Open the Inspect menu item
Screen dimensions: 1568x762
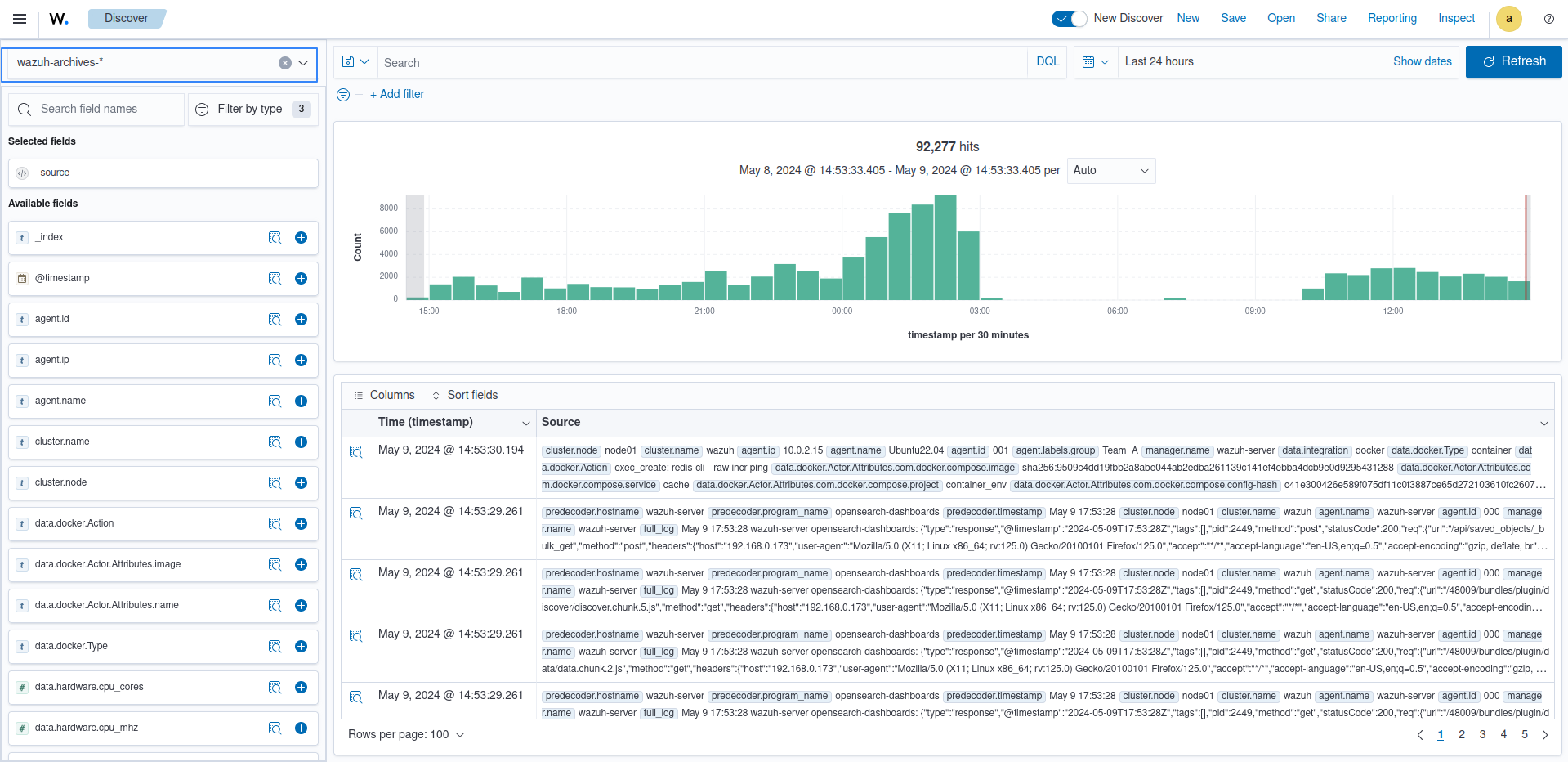pyautogui.click(x=1456, y=19)
